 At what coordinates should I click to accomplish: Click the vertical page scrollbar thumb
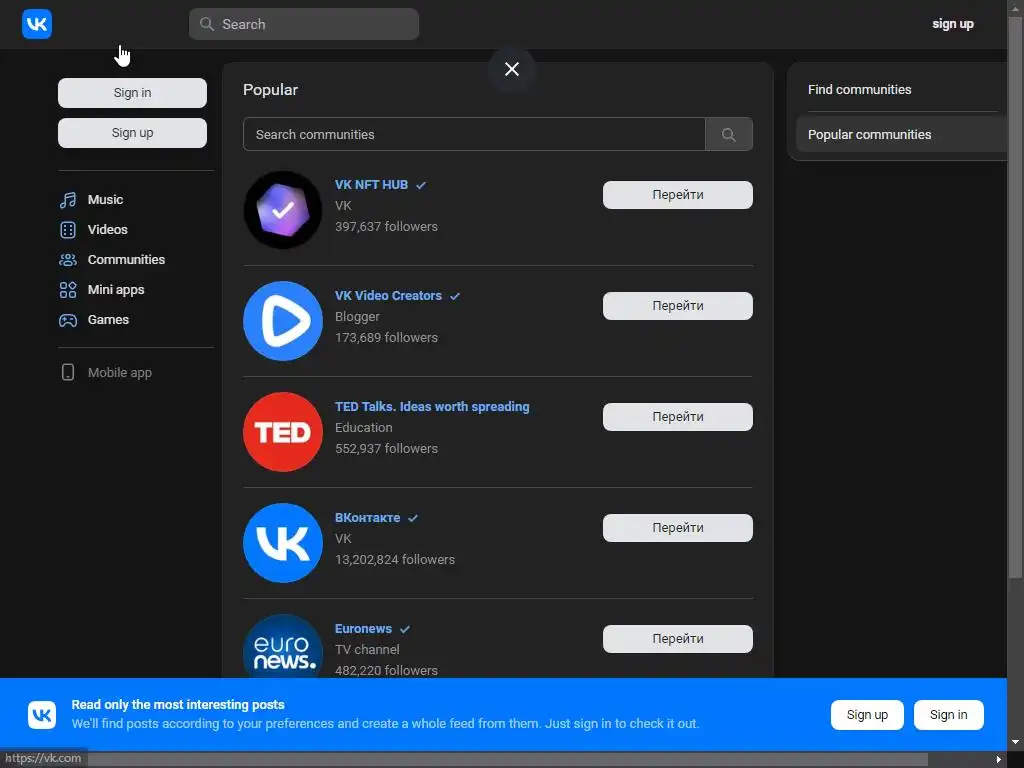[1016, 297]
